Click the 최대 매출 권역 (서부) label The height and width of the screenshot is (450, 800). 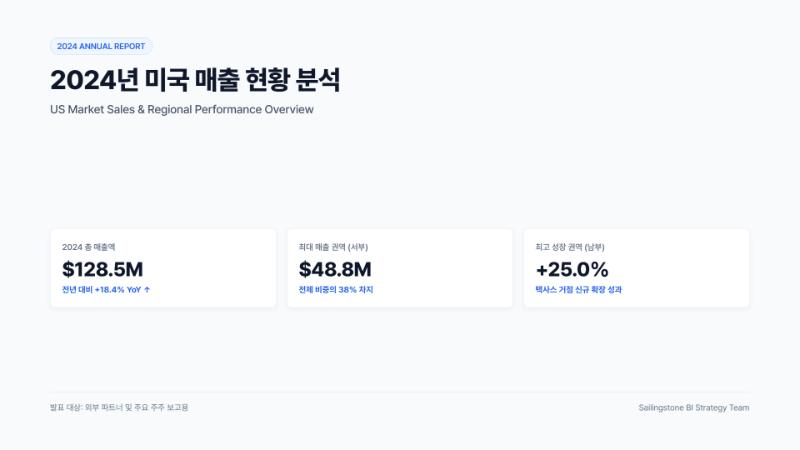pyautogui.click(x=333, y=247)
